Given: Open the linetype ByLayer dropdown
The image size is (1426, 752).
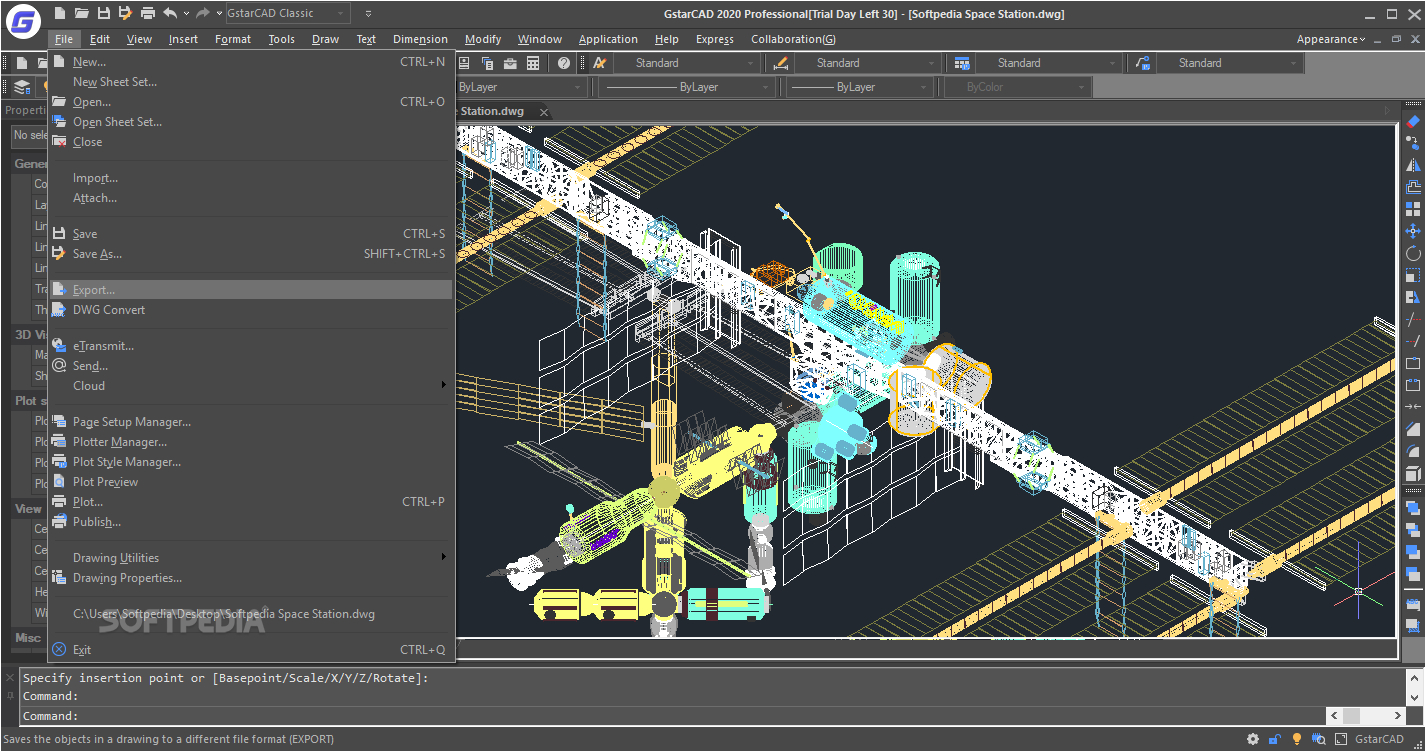Looking at the screenshot, I should [687, 87].
